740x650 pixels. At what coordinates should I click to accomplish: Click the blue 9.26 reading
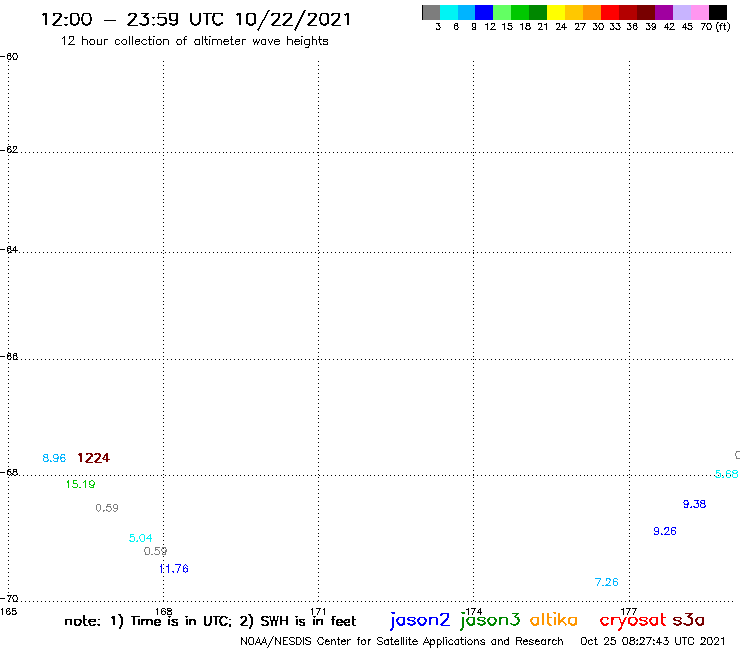[664, 531]
